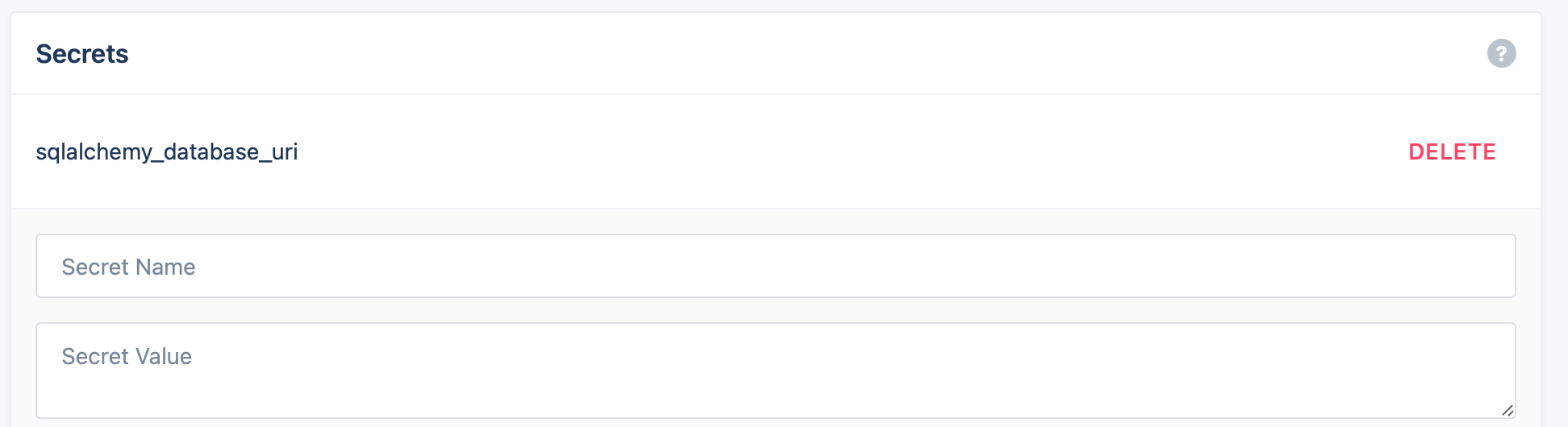Place cursor in Secret Name box

[x=775, y=266]
